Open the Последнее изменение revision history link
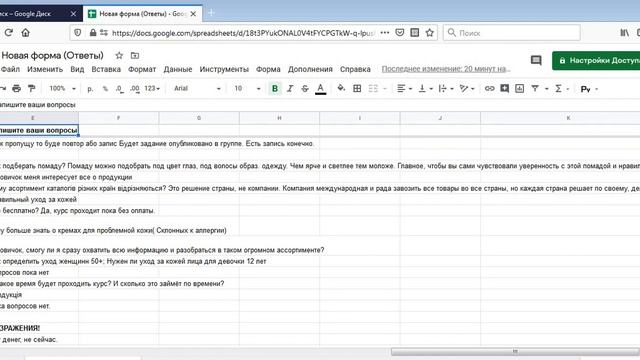Image resolution: width=640 pixels, height=360 pixels. pos(446,69)
